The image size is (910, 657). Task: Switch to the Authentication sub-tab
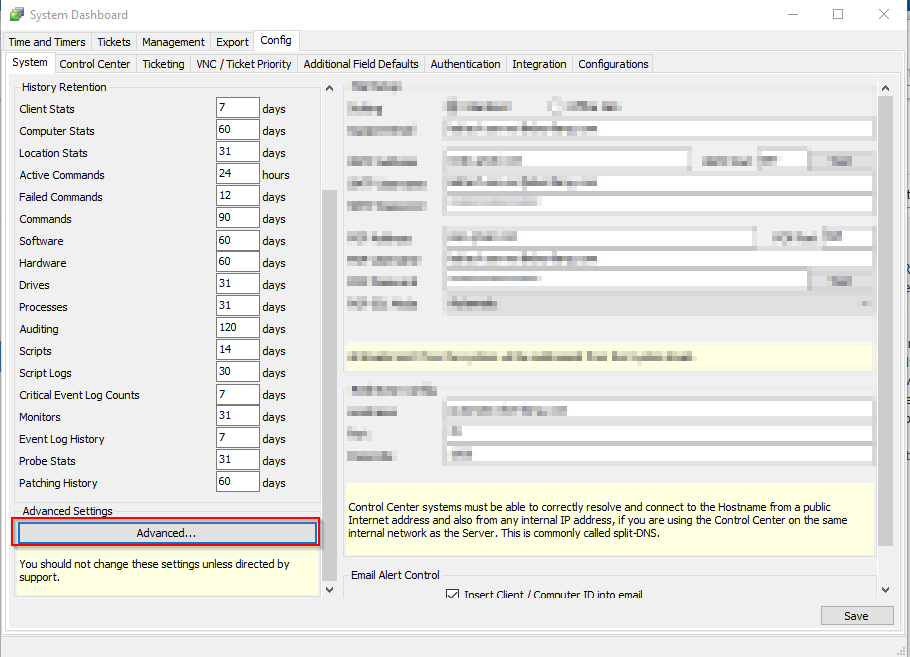pos(465,64)
